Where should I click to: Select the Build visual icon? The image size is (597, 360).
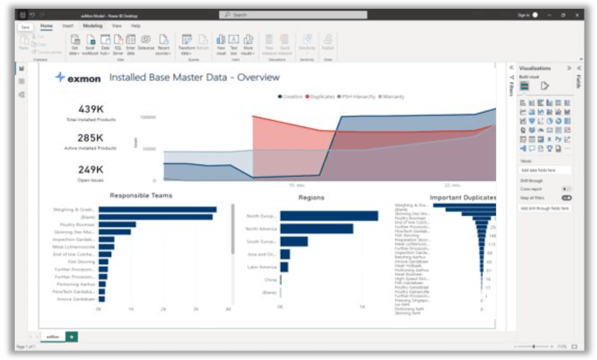point(525,86)
